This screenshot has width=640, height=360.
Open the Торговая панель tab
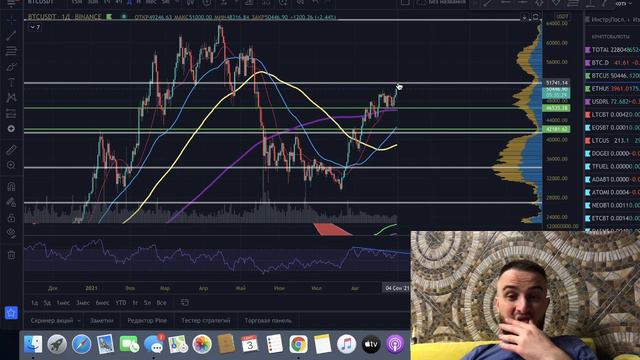tap(268, 321)
